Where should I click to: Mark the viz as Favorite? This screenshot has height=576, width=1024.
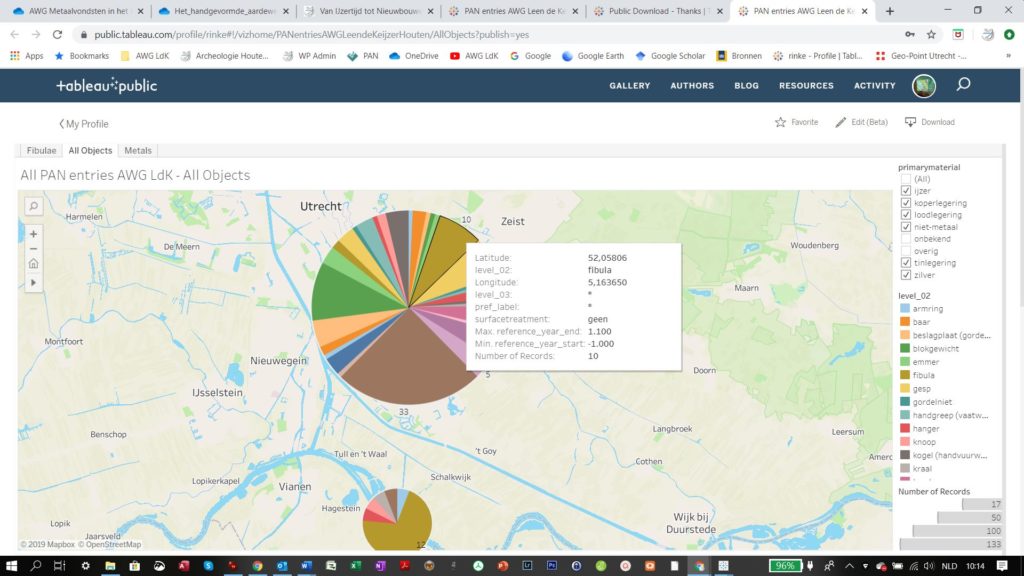pyautogui.click(x=797, y=122)
